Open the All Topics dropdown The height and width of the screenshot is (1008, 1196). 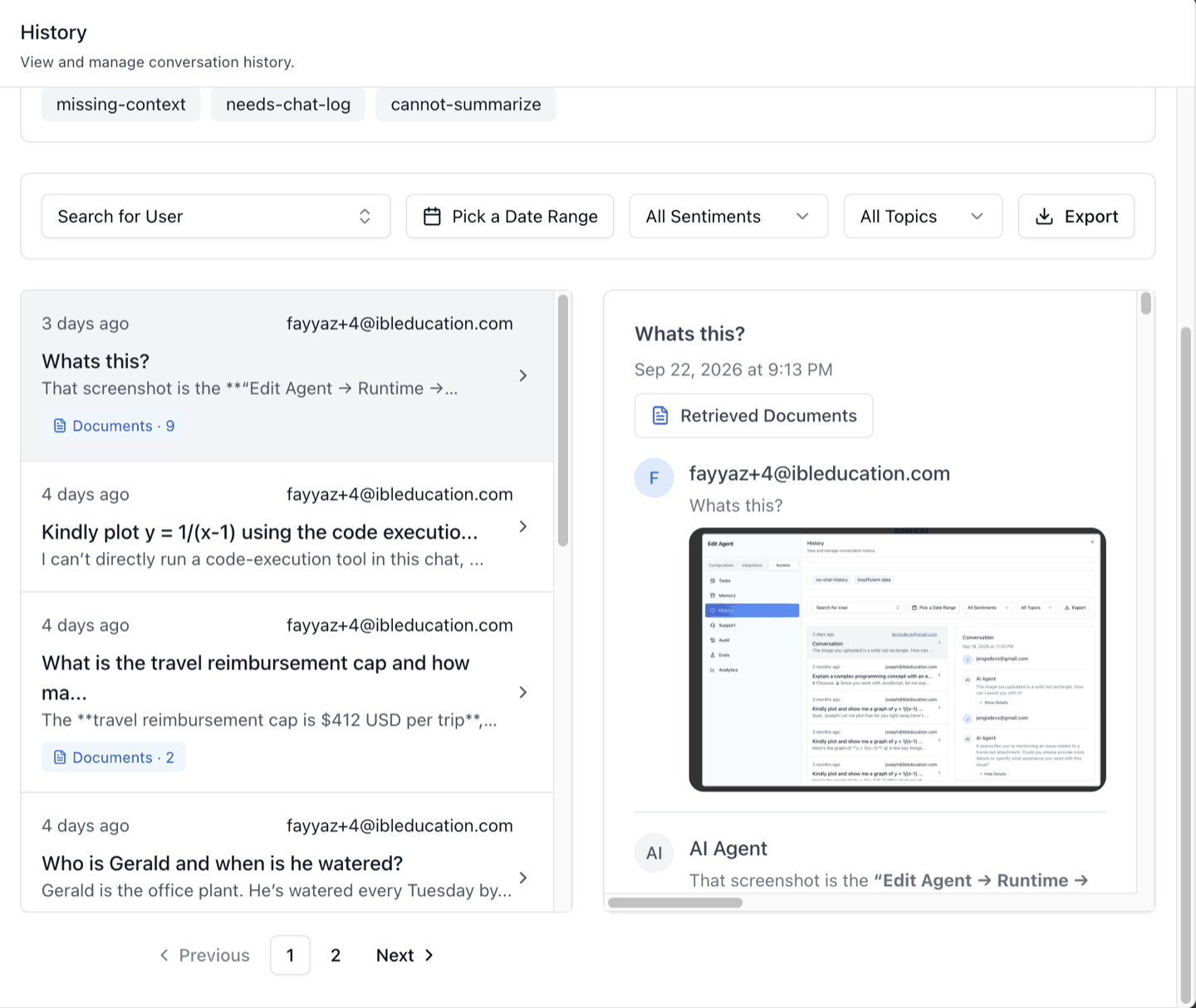pyautogui.click(x=923, y=217)
